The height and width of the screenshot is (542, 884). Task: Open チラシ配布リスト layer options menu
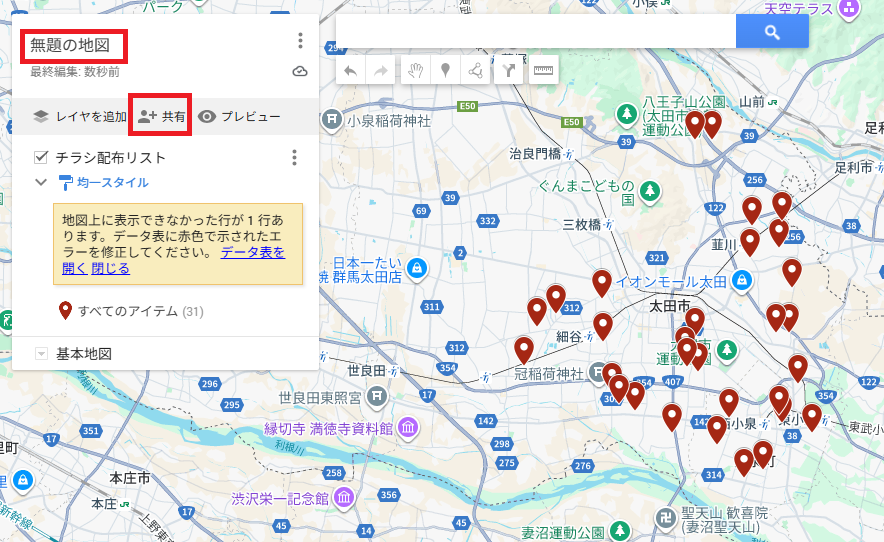tap(294, 158)
